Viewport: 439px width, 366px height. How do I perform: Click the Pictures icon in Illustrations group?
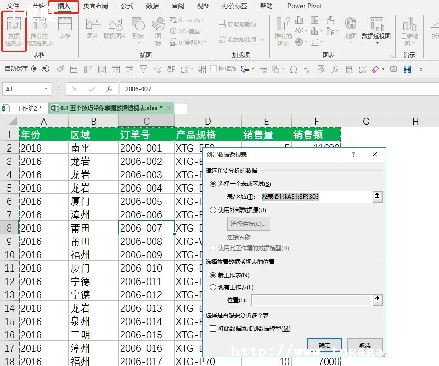tap(92, 28)
